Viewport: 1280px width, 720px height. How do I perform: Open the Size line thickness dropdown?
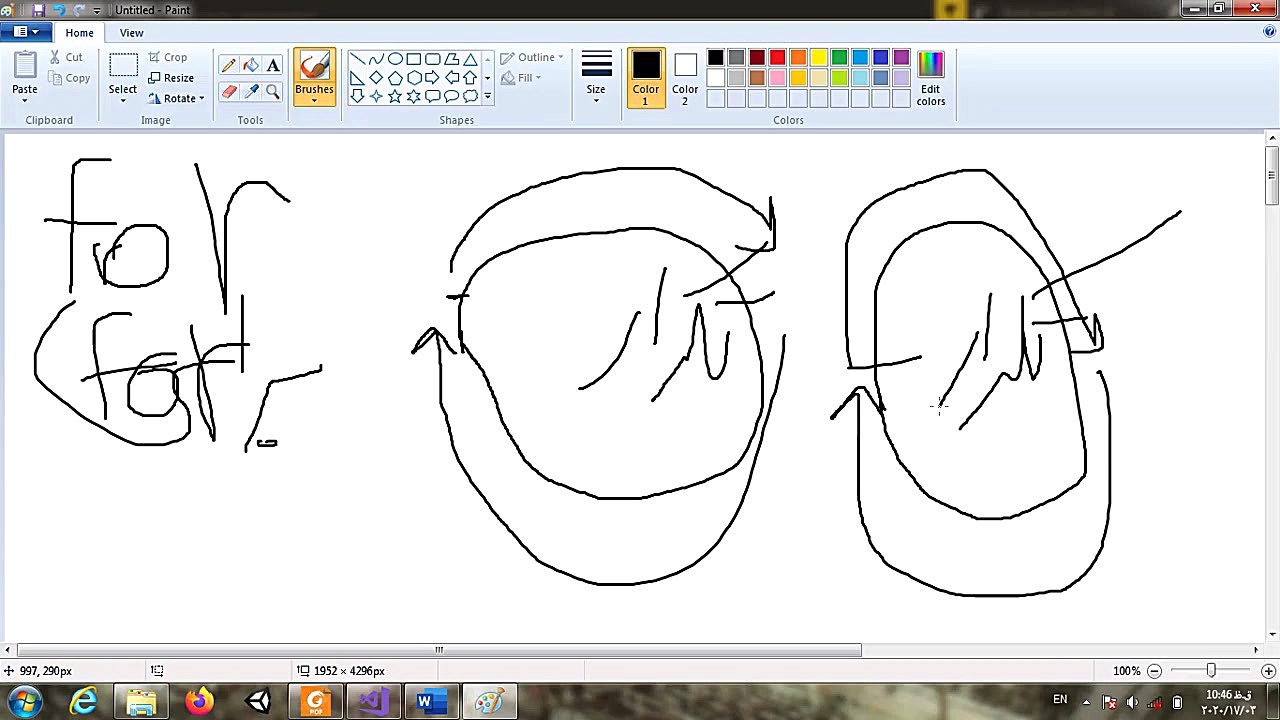pos(596,78)
